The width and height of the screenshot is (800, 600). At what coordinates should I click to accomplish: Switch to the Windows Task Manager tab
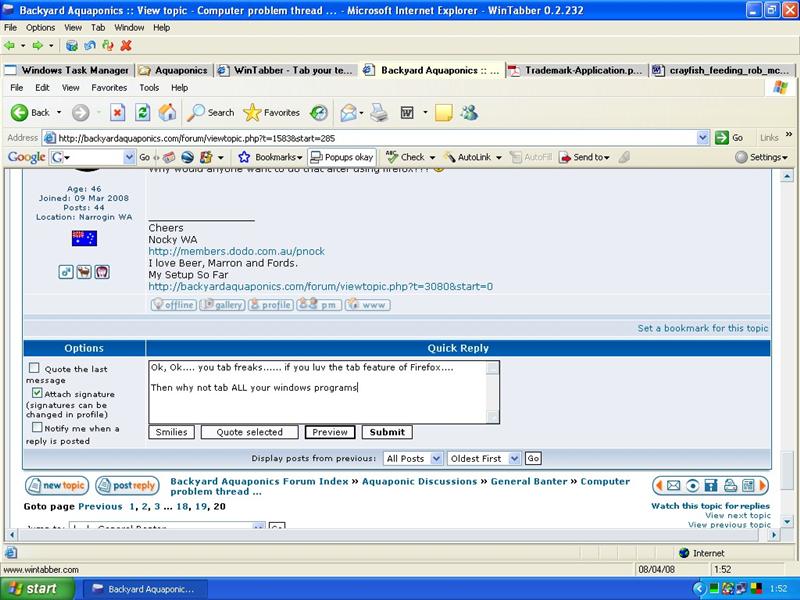click(70, 70)
